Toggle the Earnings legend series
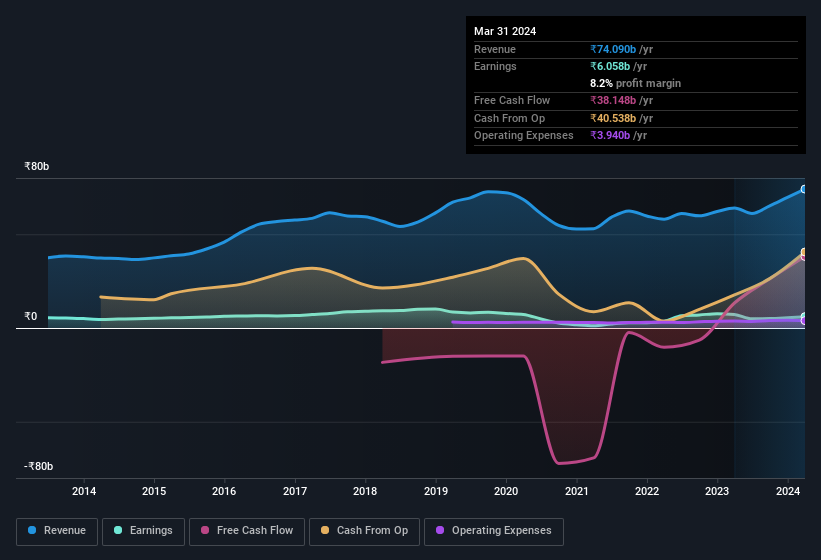 (x=143, y=531)
